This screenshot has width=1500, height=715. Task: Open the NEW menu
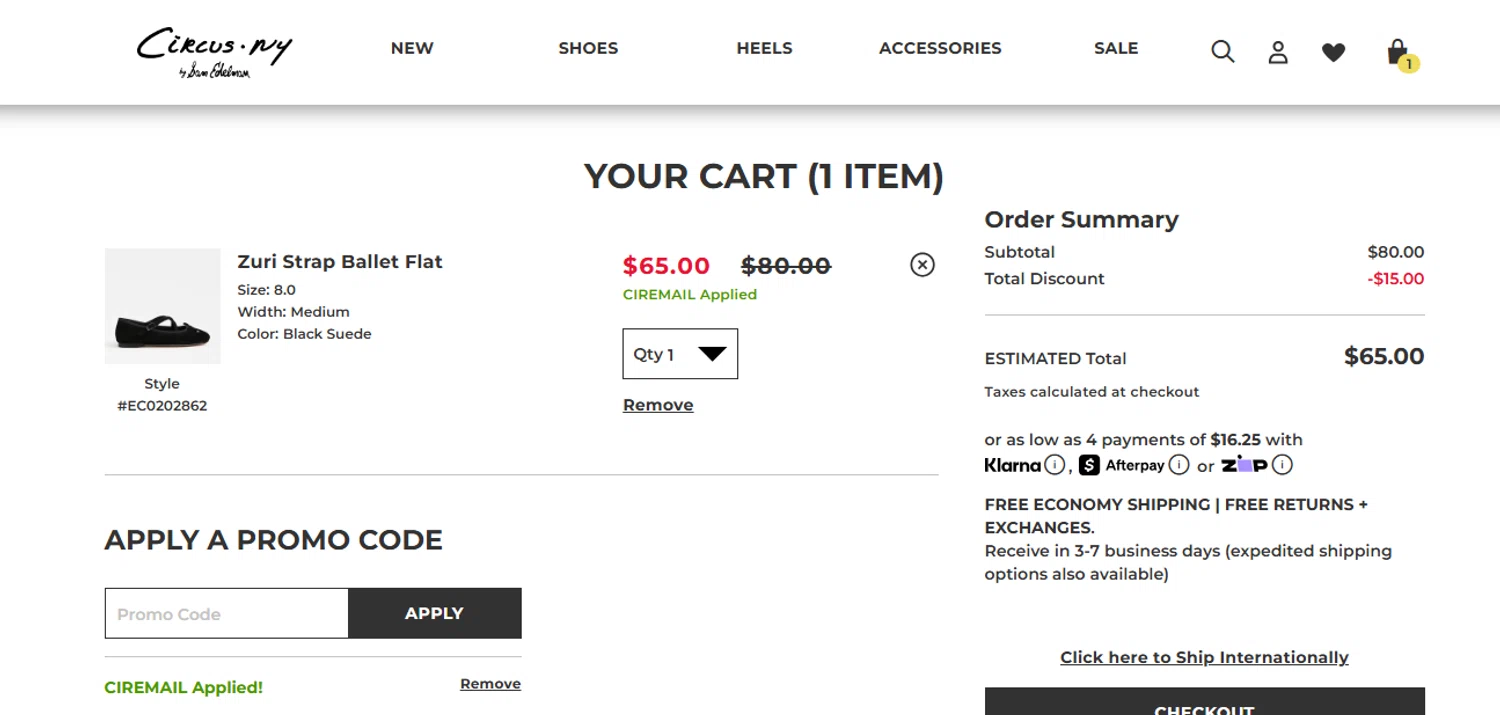412,48
